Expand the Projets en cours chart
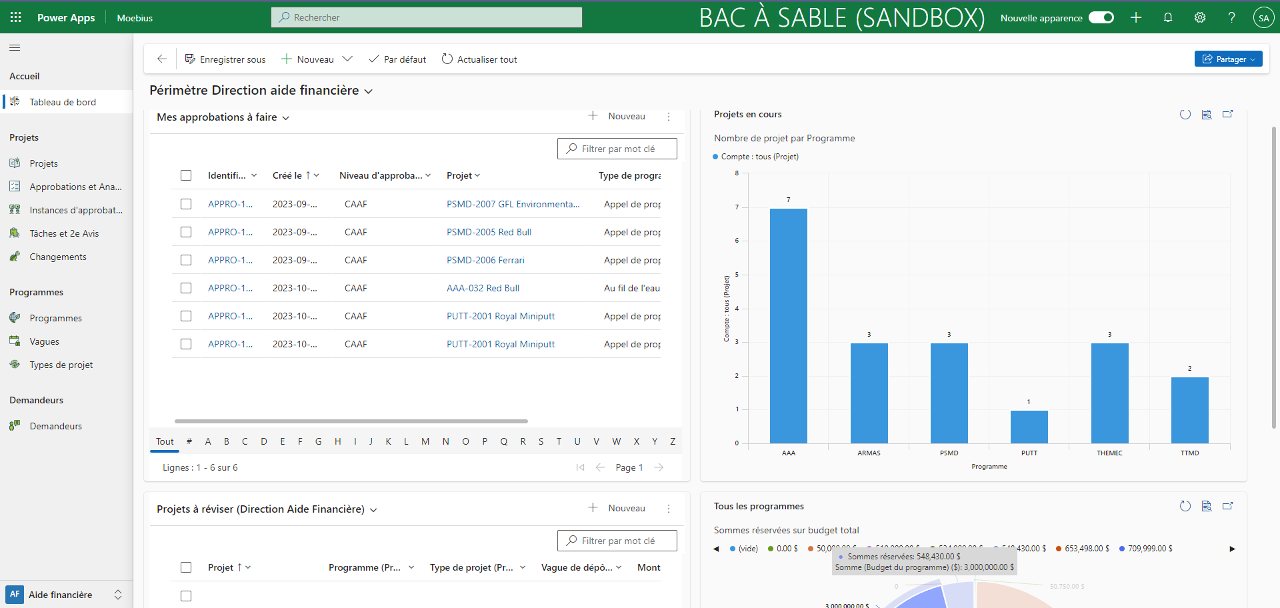1280x608 pixels. click(x=1228, y=114)
